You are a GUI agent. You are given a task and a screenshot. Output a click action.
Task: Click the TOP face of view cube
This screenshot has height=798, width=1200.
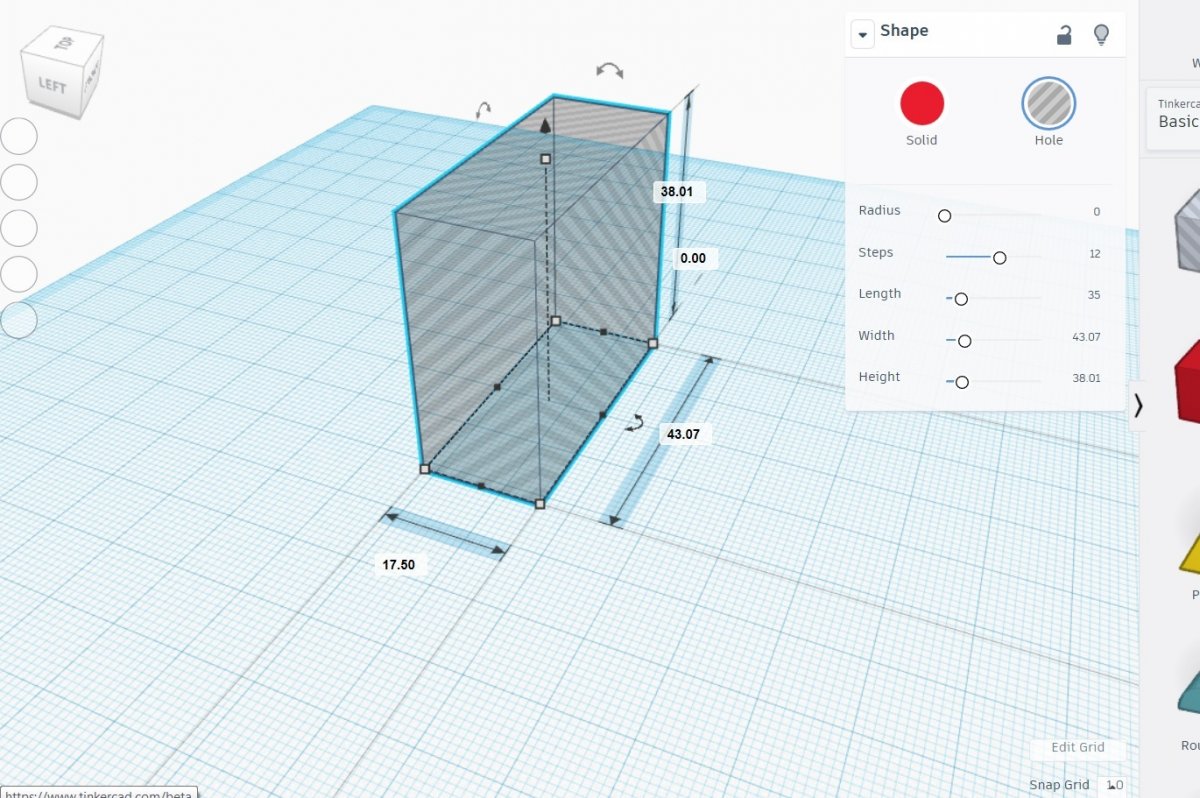pyautogui.click(x=66, y=43)
